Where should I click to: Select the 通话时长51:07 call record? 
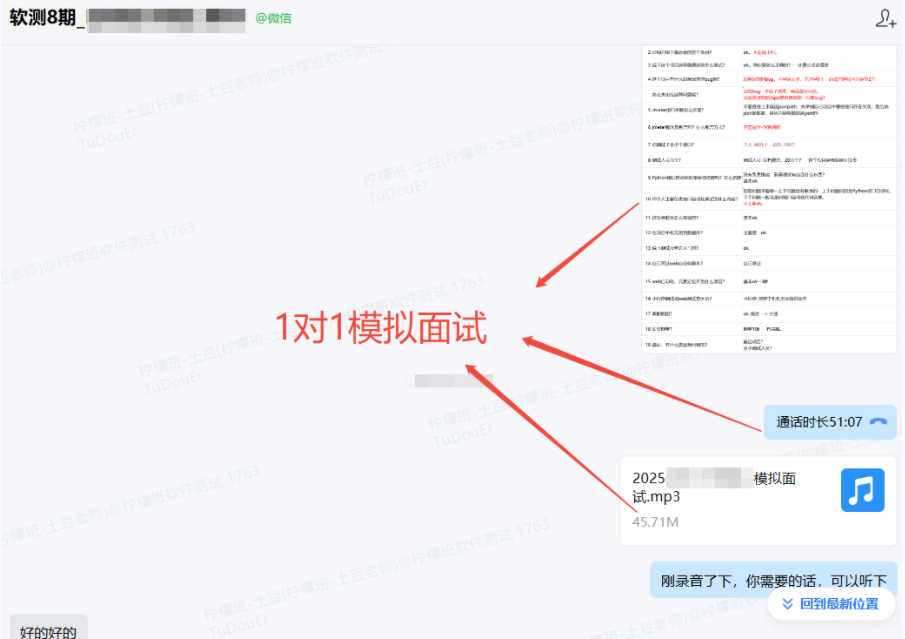(819, 422)
